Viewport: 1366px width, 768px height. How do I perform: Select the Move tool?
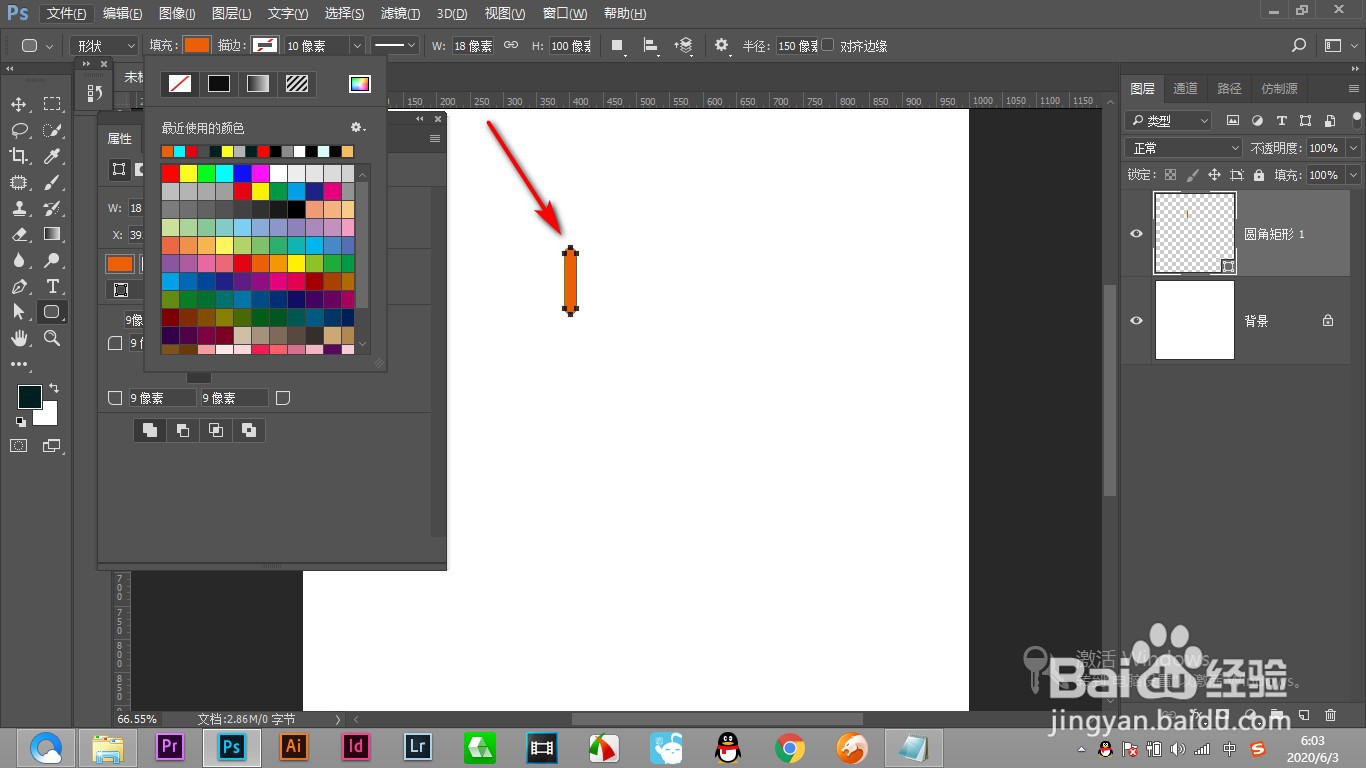click(19, 104)
